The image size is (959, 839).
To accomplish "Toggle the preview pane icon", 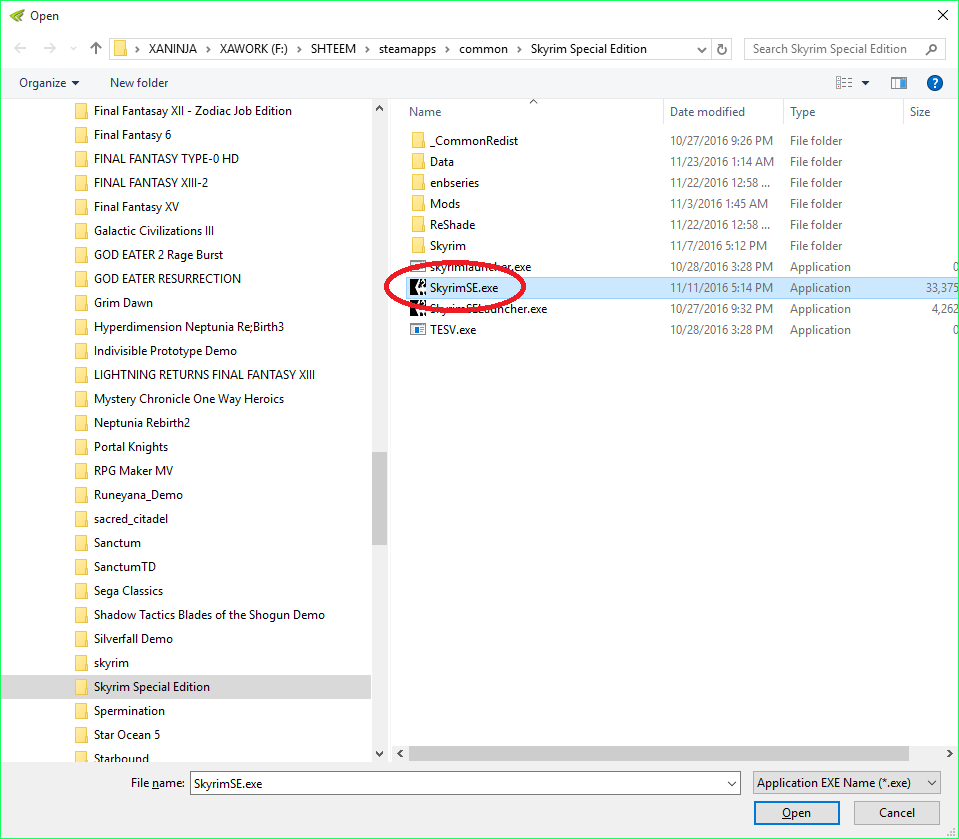I will [898, 83].
